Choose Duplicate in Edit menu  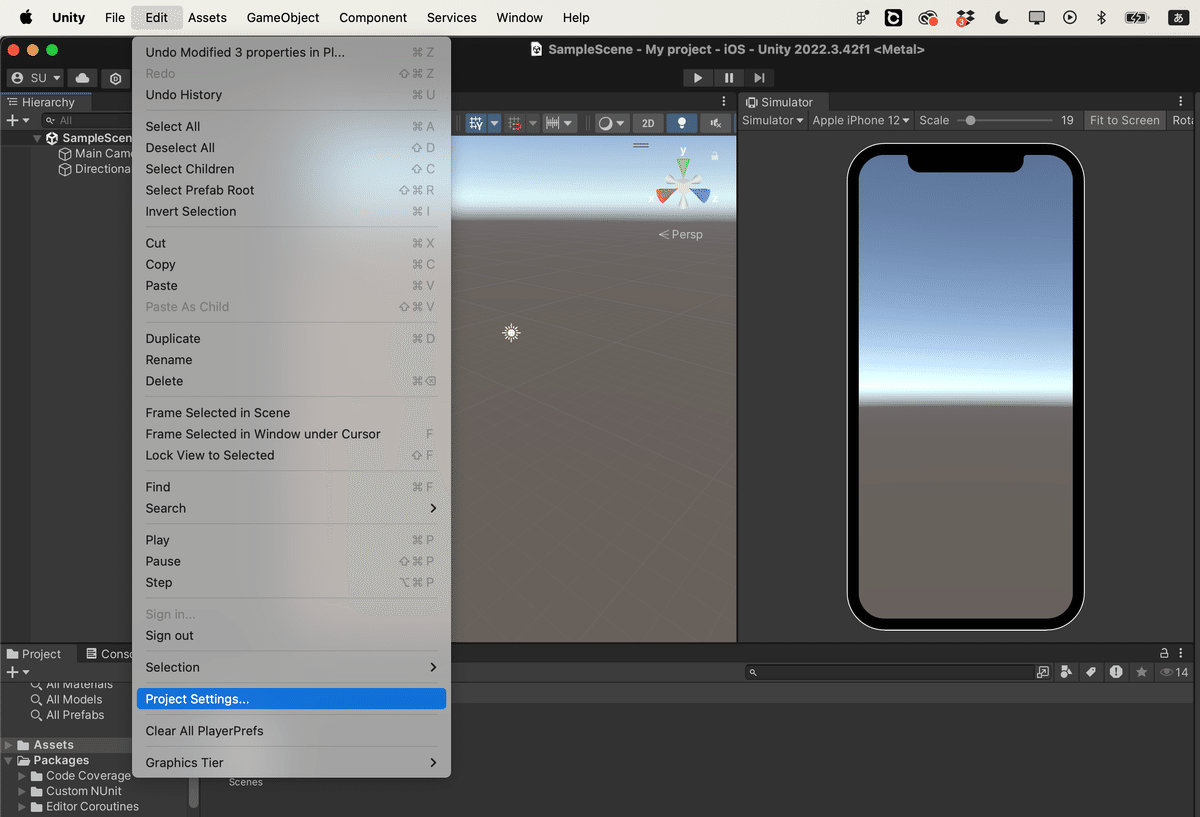(291, 338)
